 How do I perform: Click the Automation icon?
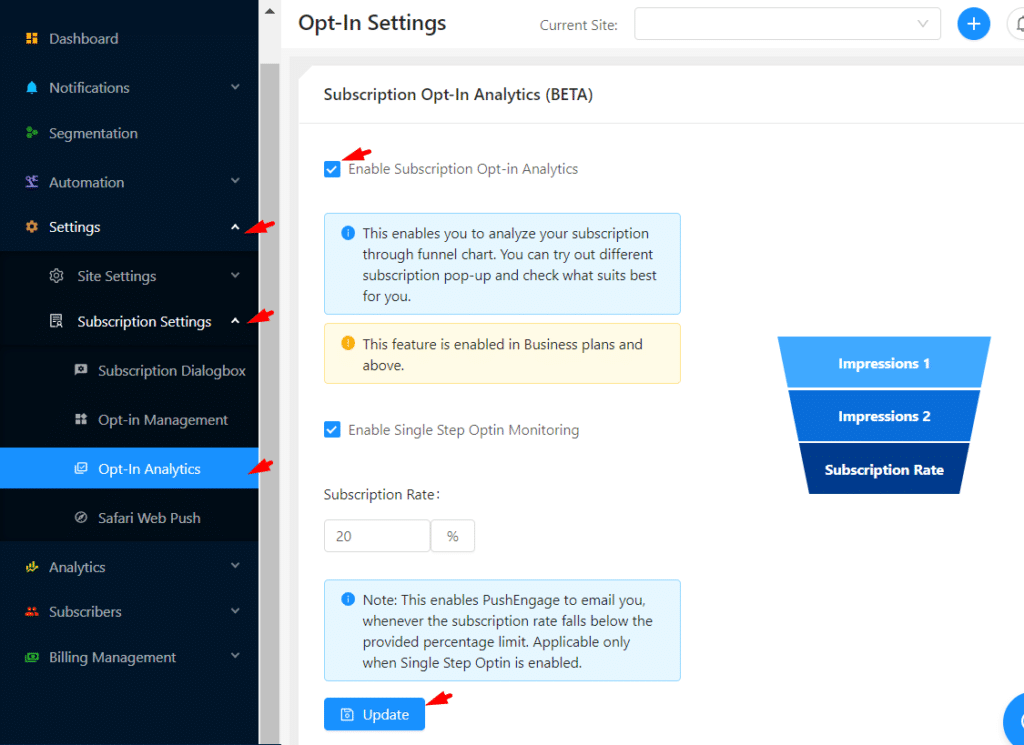(31, 182)
